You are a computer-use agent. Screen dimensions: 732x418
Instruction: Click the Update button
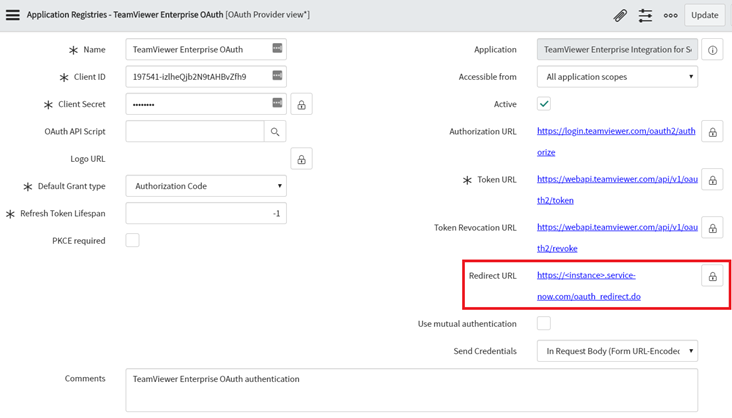coord(704,15)
